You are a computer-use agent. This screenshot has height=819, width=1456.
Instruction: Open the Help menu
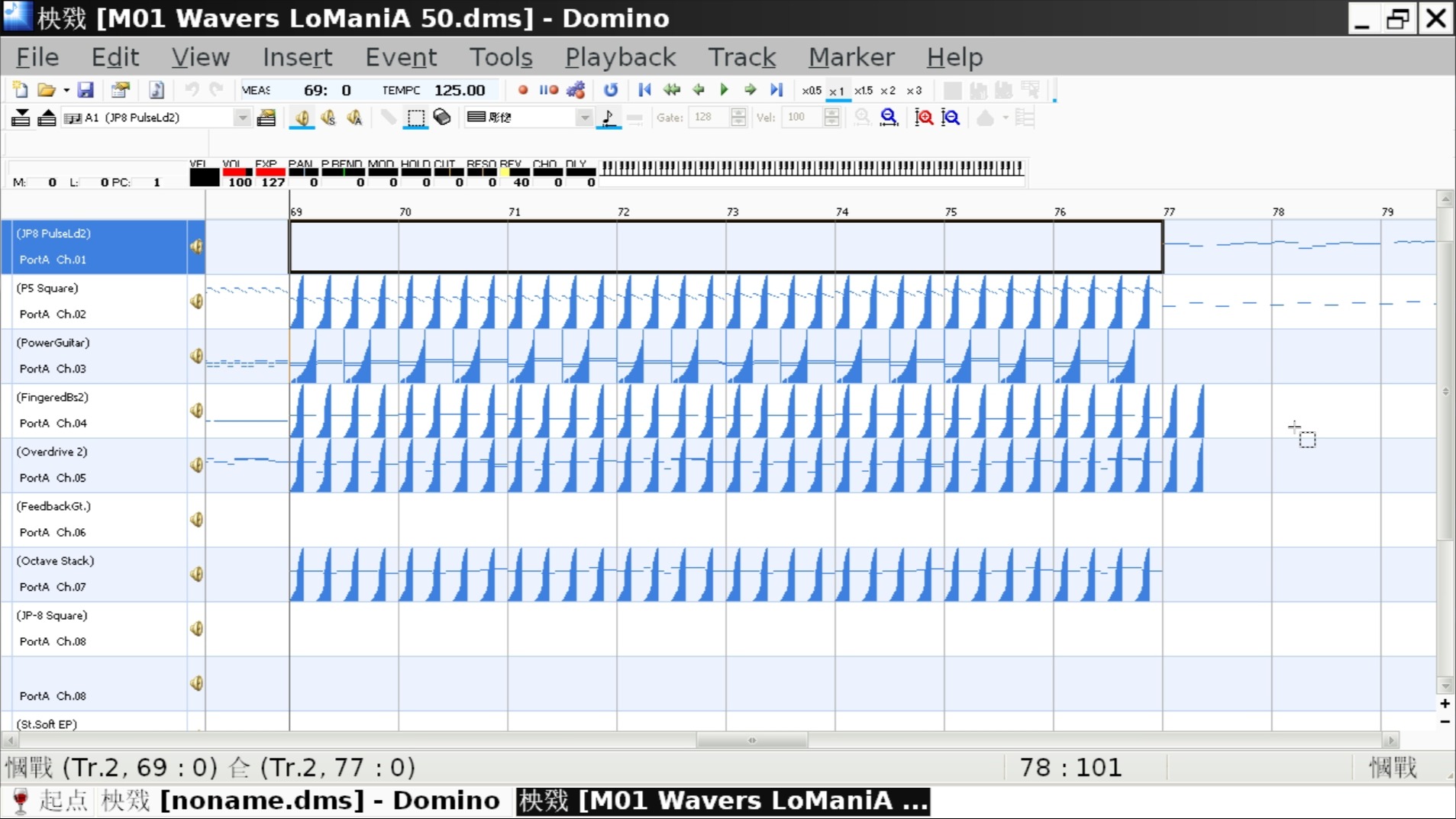[954, 57]
